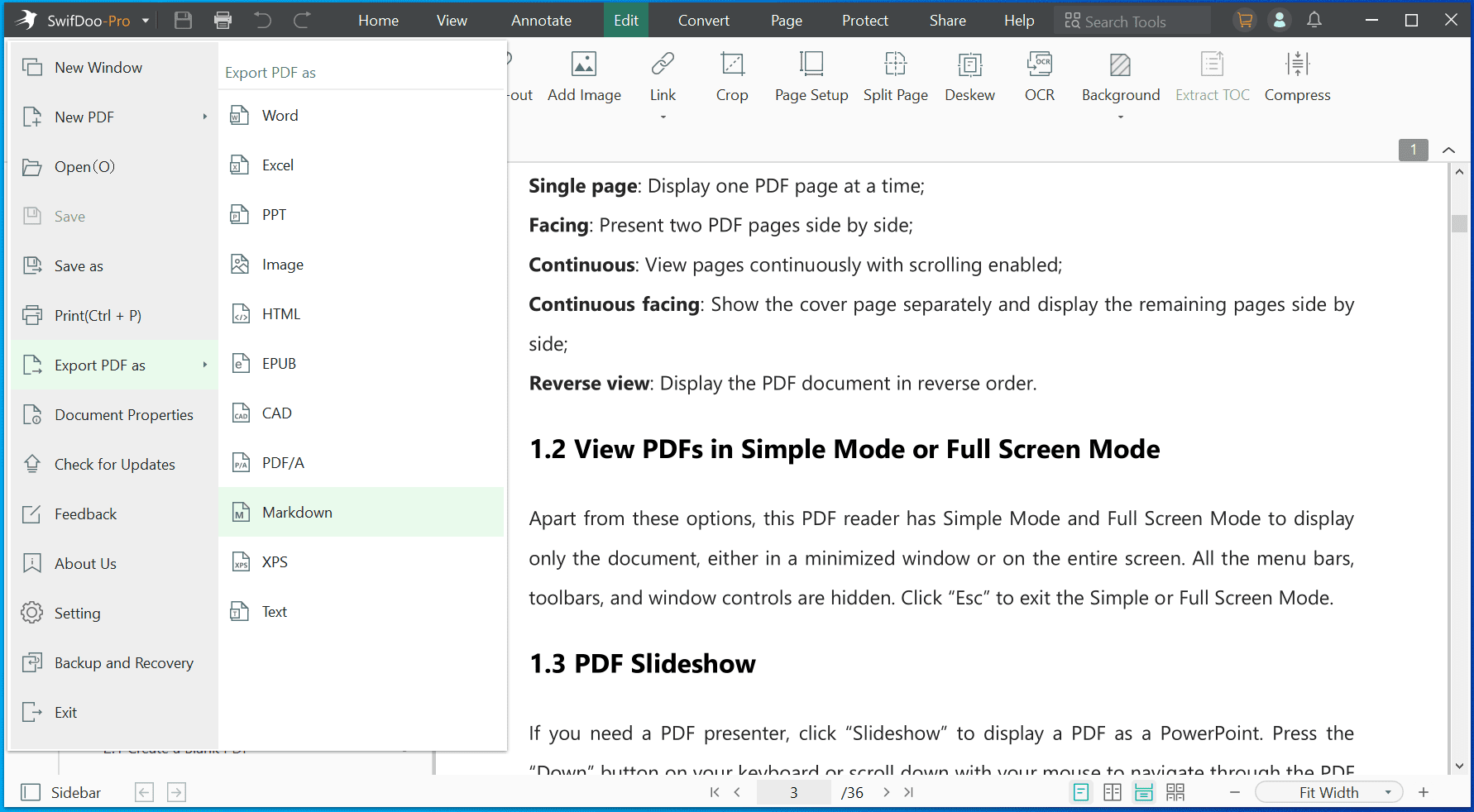Click the vertical scrollbar thumb

click(x=1459, y=223)
